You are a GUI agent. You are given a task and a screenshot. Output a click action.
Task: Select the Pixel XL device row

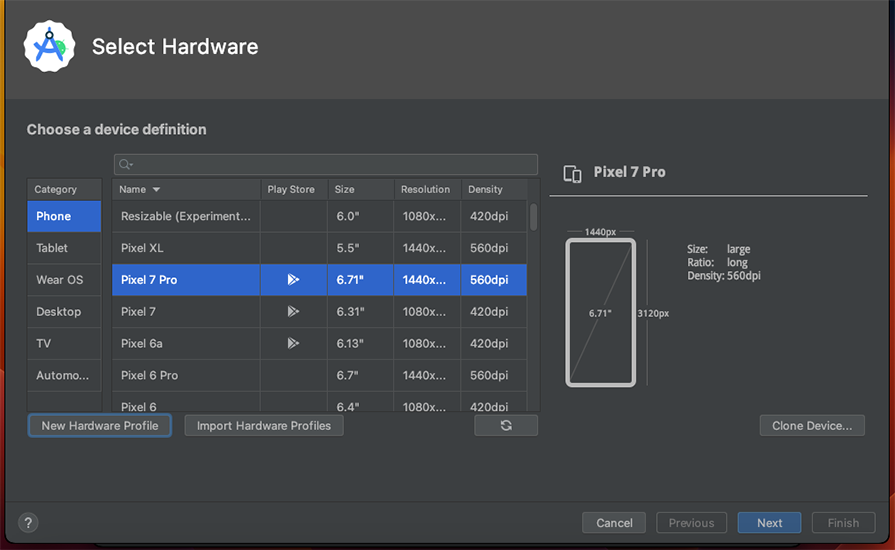tap(320, 248)
